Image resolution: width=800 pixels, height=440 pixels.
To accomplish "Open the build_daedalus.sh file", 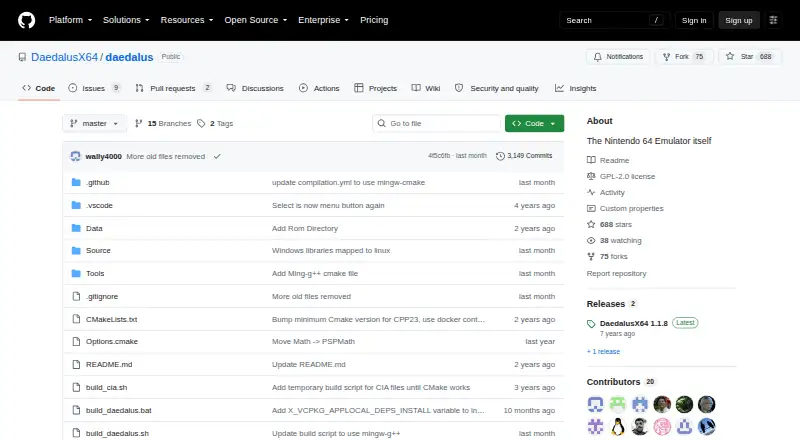I will [x=117, y=433].
